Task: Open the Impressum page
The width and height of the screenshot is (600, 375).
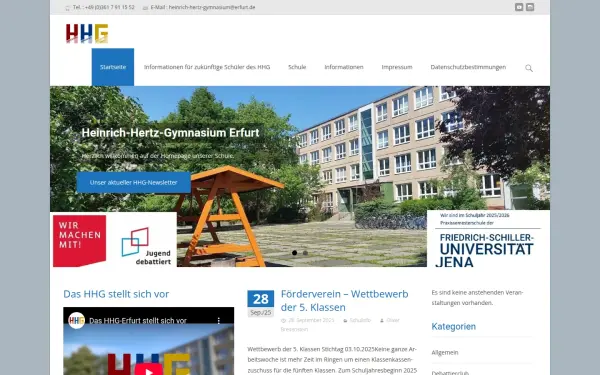Action: point(397,67)
